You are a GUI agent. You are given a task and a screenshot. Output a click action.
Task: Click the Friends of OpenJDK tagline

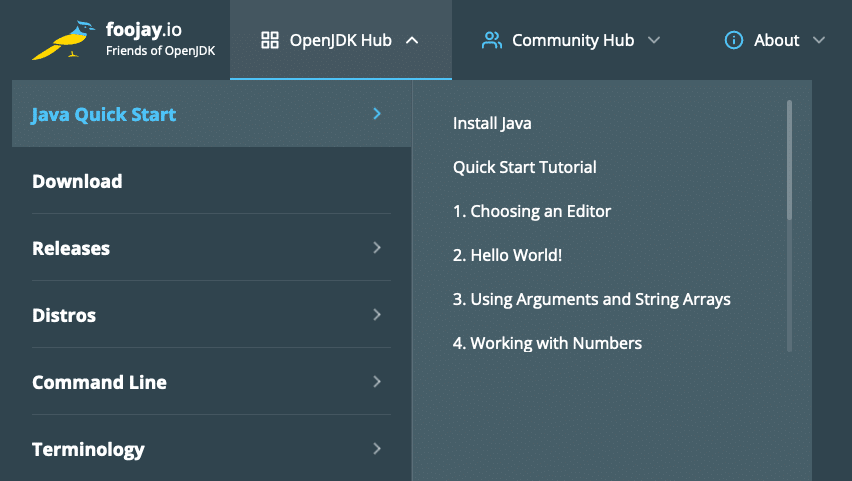(160, 51)
